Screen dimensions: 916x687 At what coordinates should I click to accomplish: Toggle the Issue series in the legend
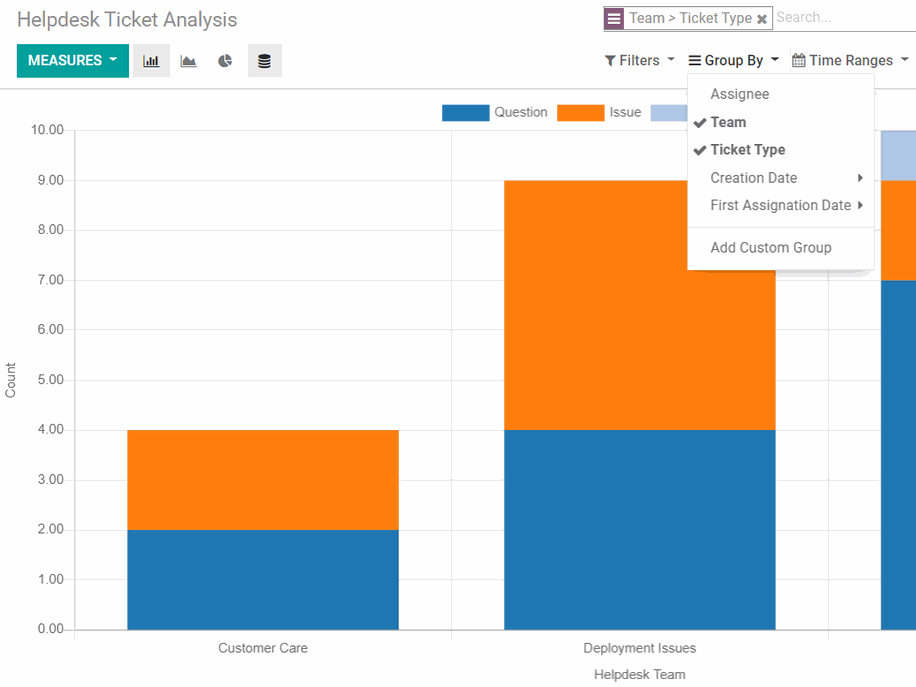tap(624, 112)
